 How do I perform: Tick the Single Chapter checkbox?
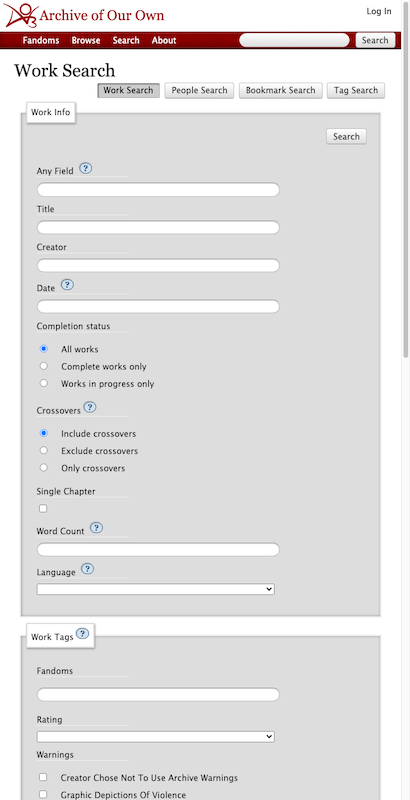pos(43,509)
